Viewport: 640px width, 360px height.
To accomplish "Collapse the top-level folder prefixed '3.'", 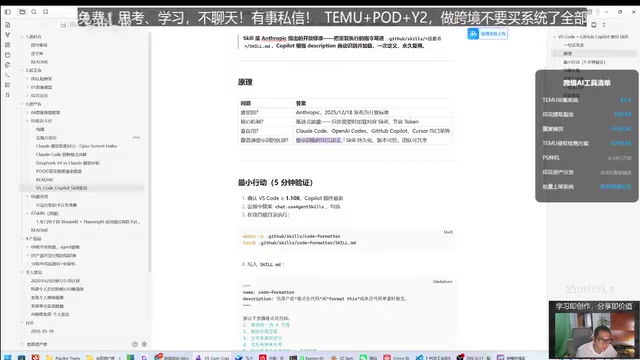I will click(x=22, y=104).
